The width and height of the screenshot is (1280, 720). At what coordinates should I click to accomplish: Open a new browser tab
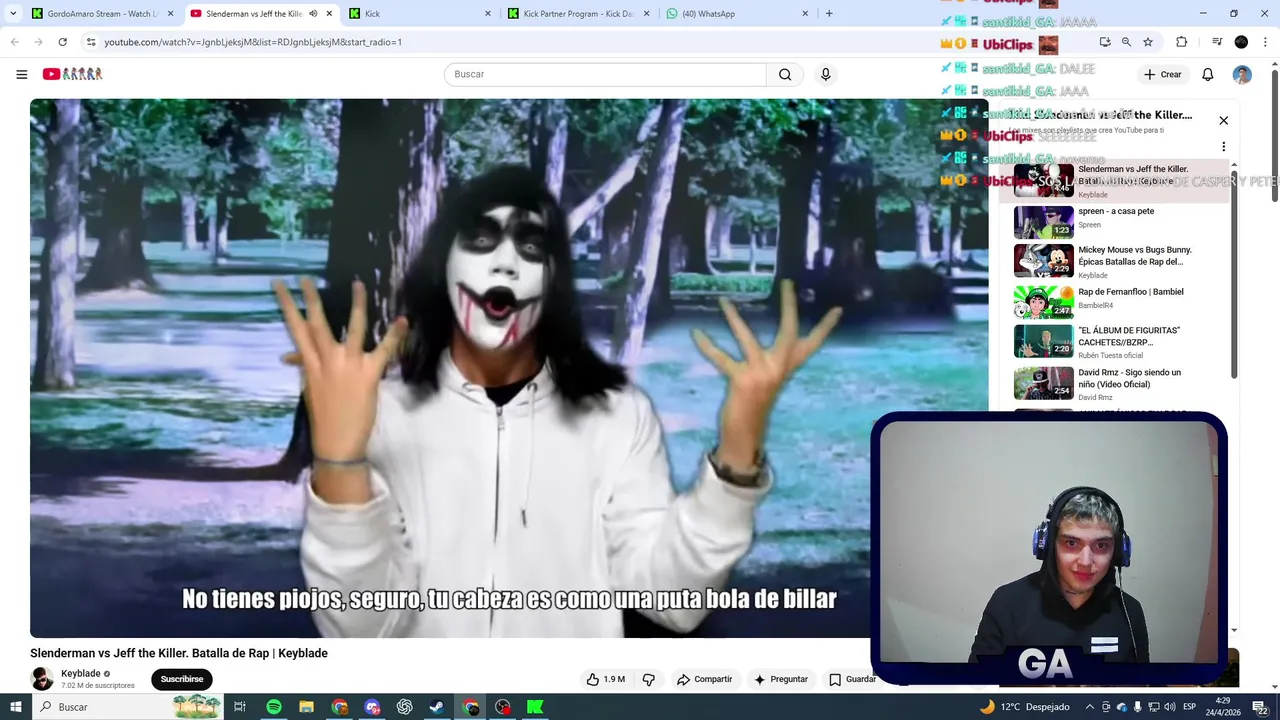pyautogui.click(x=829, y=14)
